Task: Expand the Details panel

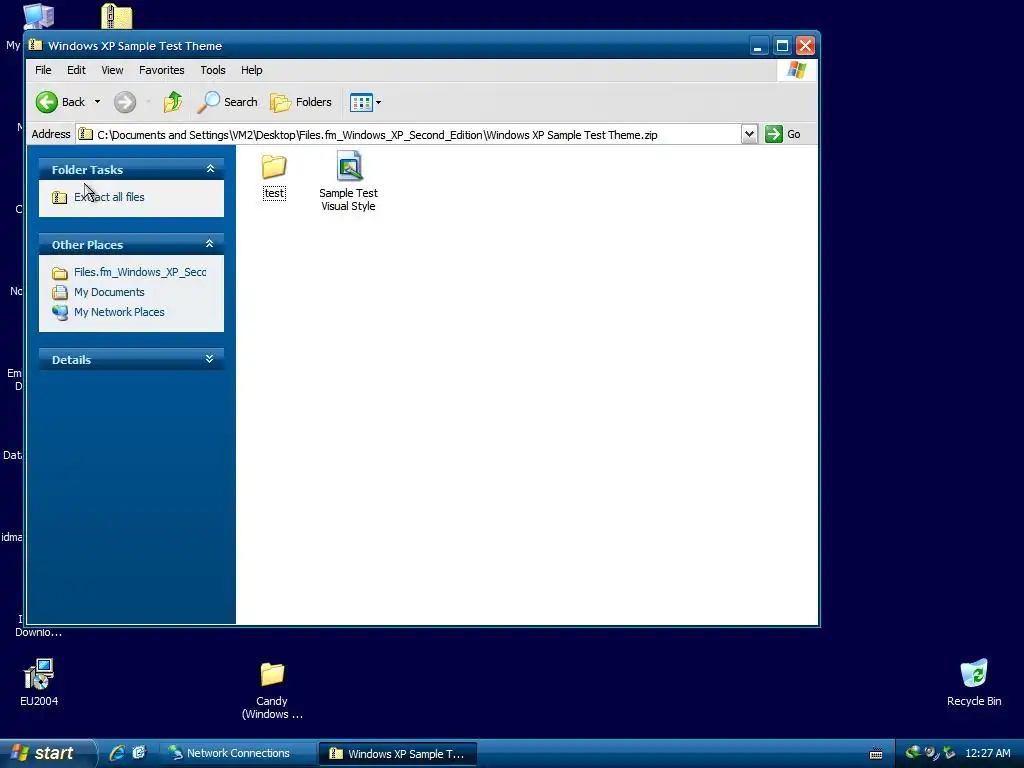Action: [210, 359]
